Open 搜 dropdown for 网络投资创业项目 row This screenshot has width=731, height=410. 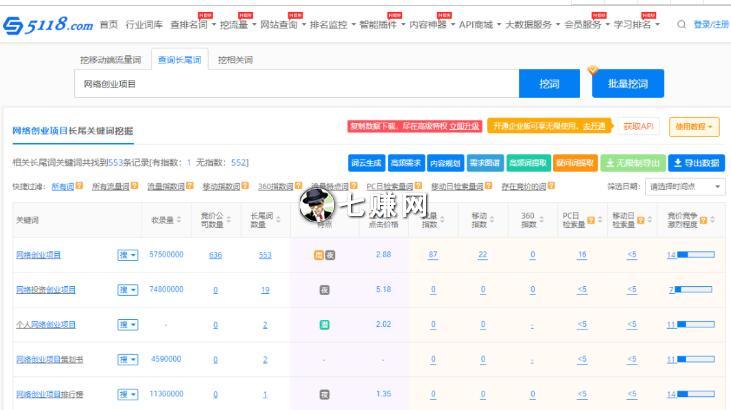(x=128, y=290)
